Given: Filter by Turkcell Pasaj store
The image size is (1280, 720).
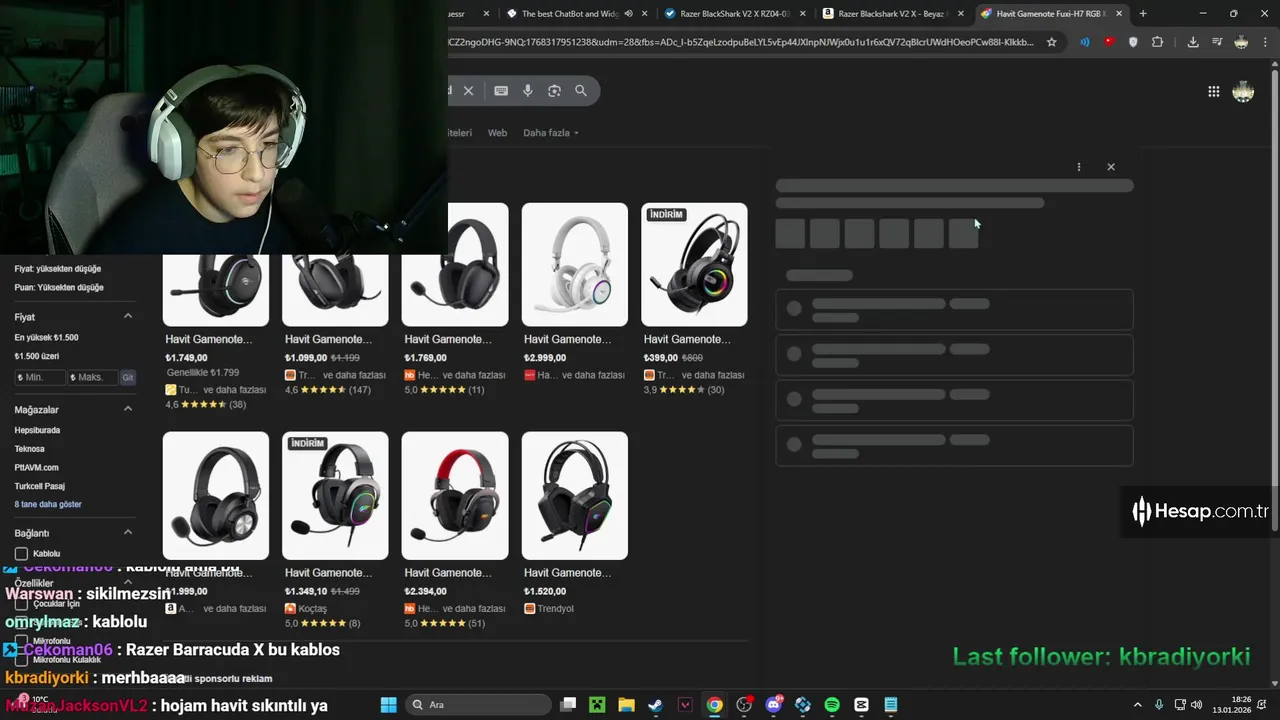Looking at the screenshot, I should point(39,486).
